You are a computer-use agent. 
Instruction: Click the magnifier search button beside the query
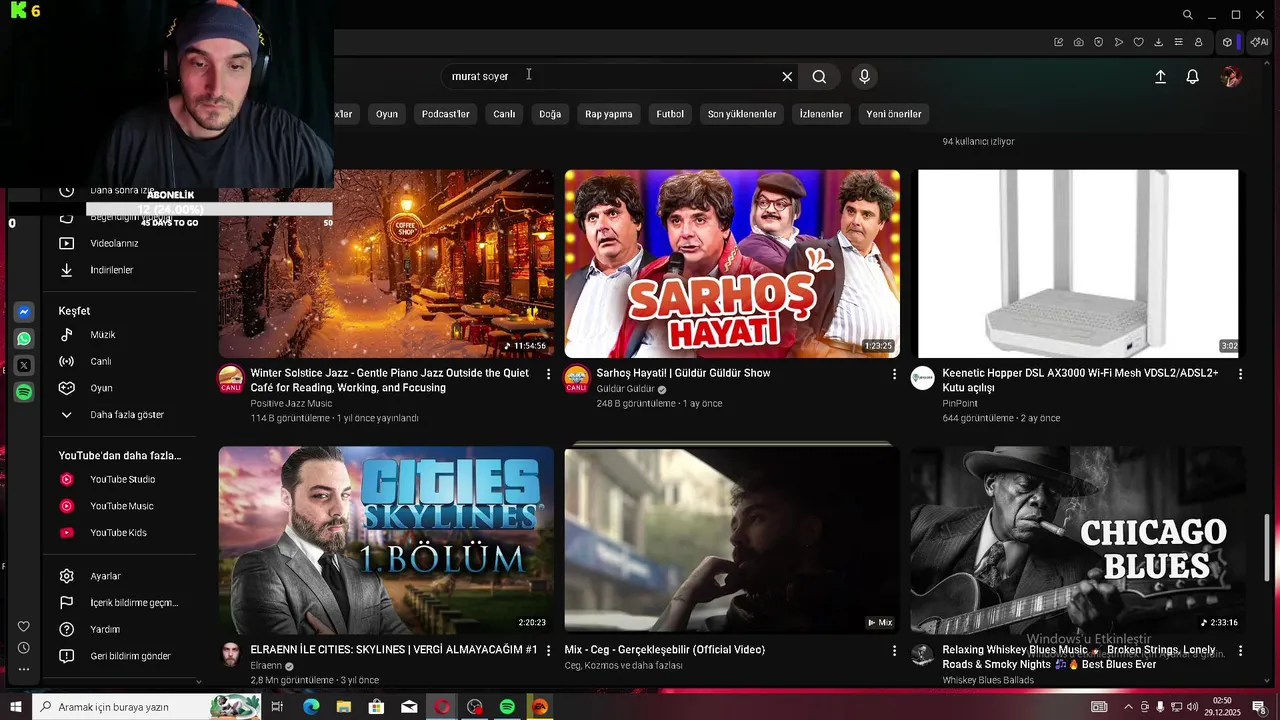(x=819, y=76)
